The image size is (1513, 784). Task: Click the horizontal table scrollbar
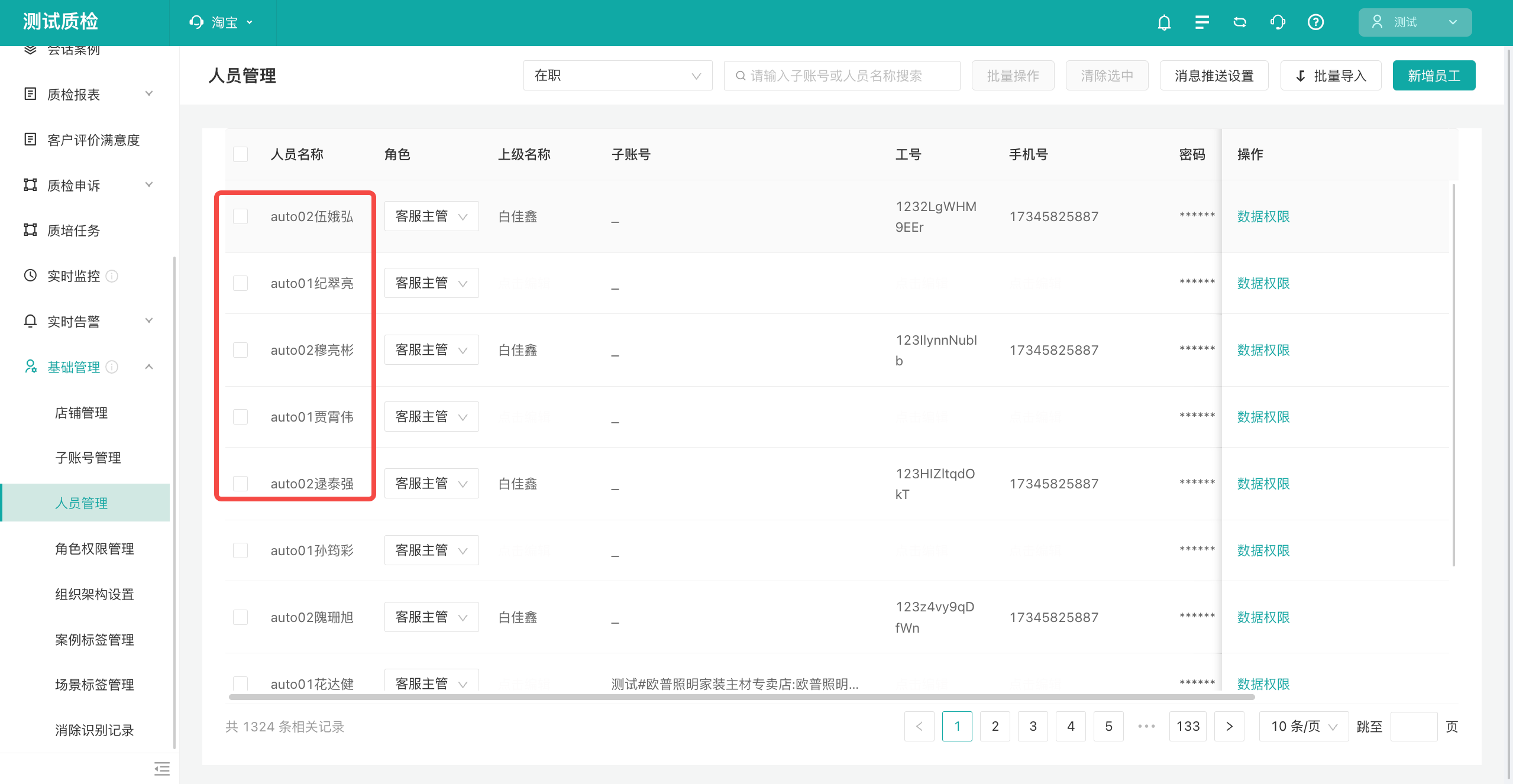[742, 697]
